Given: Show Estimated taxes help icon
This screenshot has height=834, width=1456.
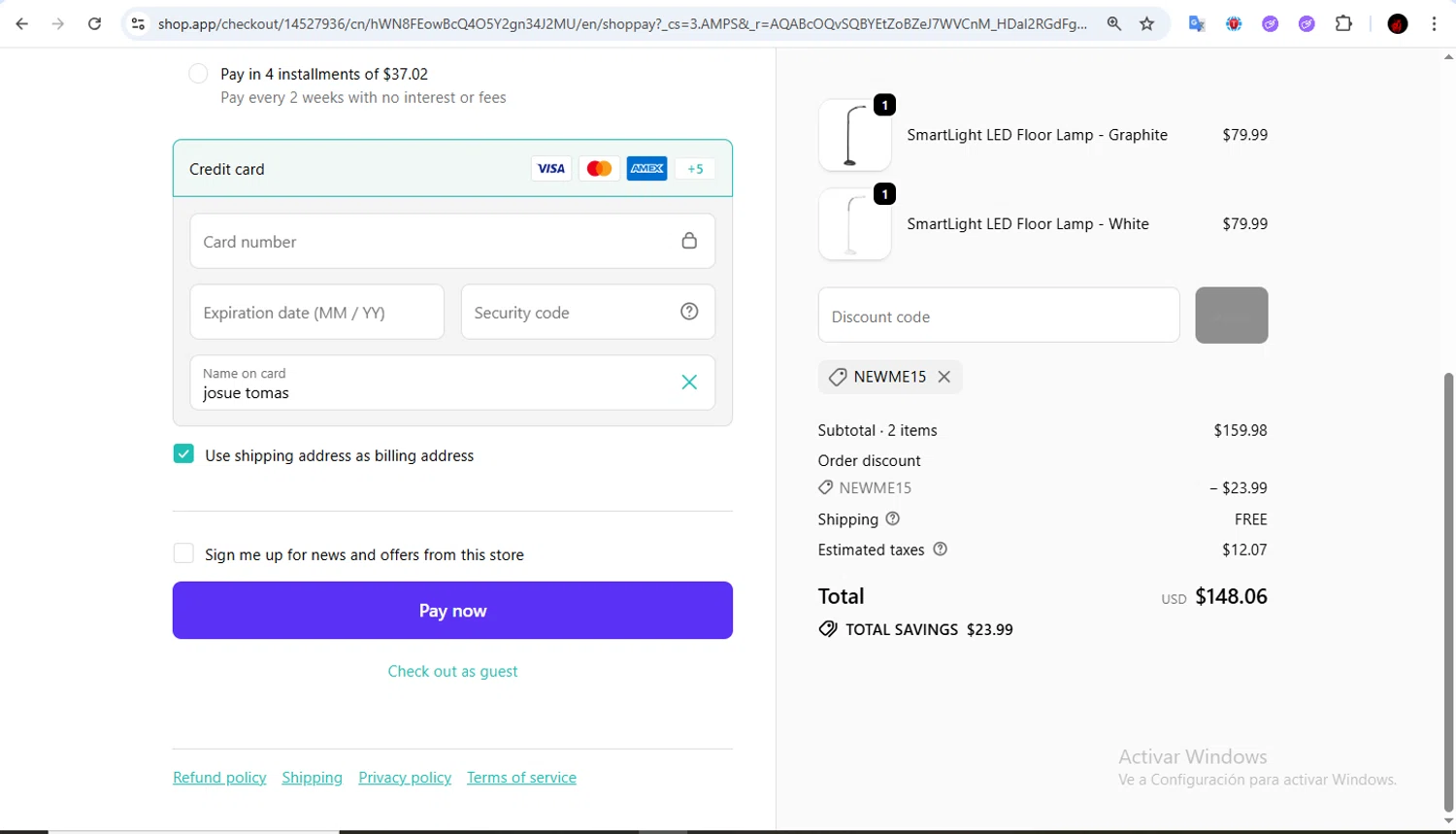Looking at the screenshot, I should tap(940, 549).
